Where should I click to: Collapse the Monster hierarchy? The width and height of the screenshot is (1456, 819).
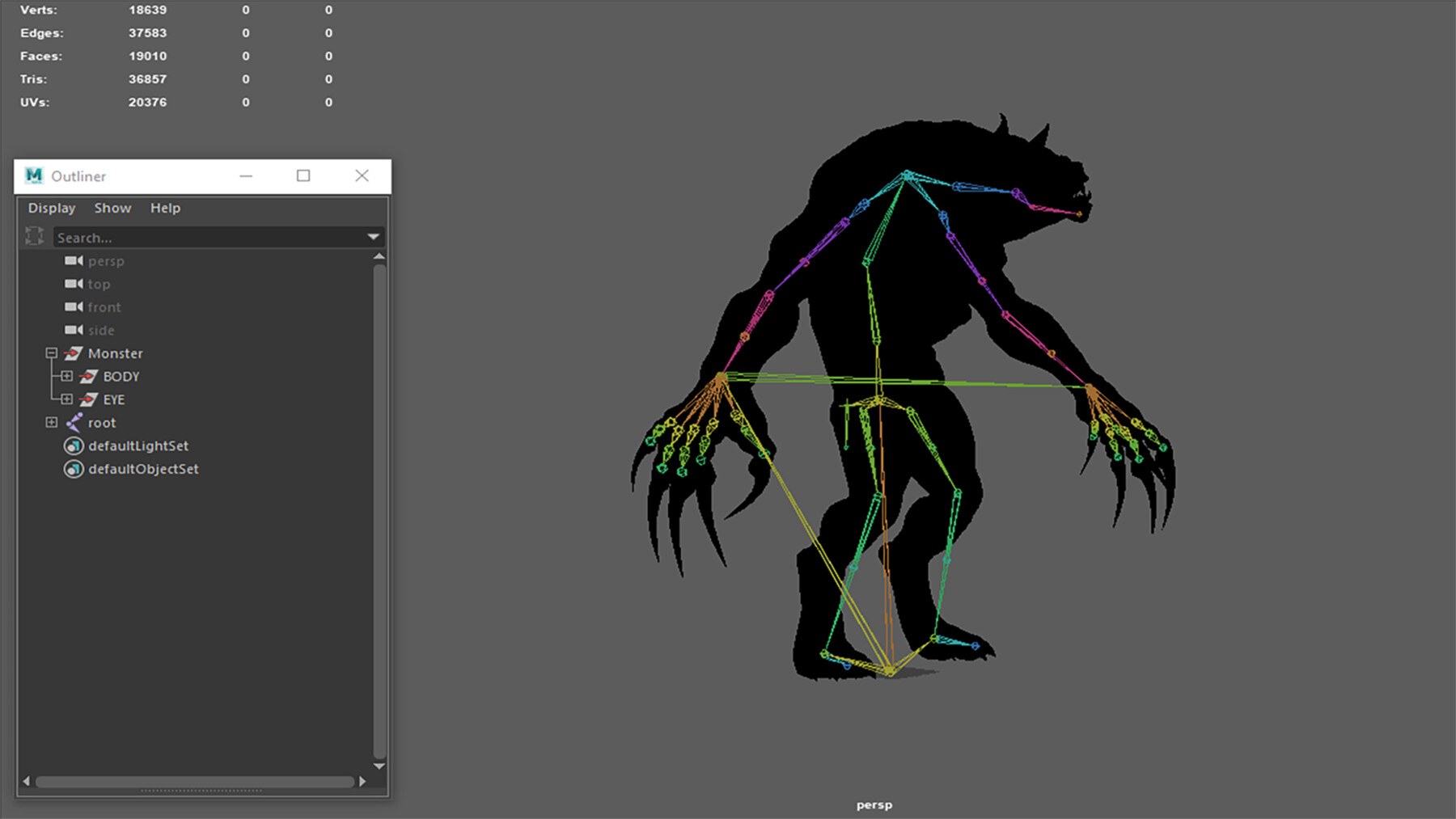coord(52,353)
